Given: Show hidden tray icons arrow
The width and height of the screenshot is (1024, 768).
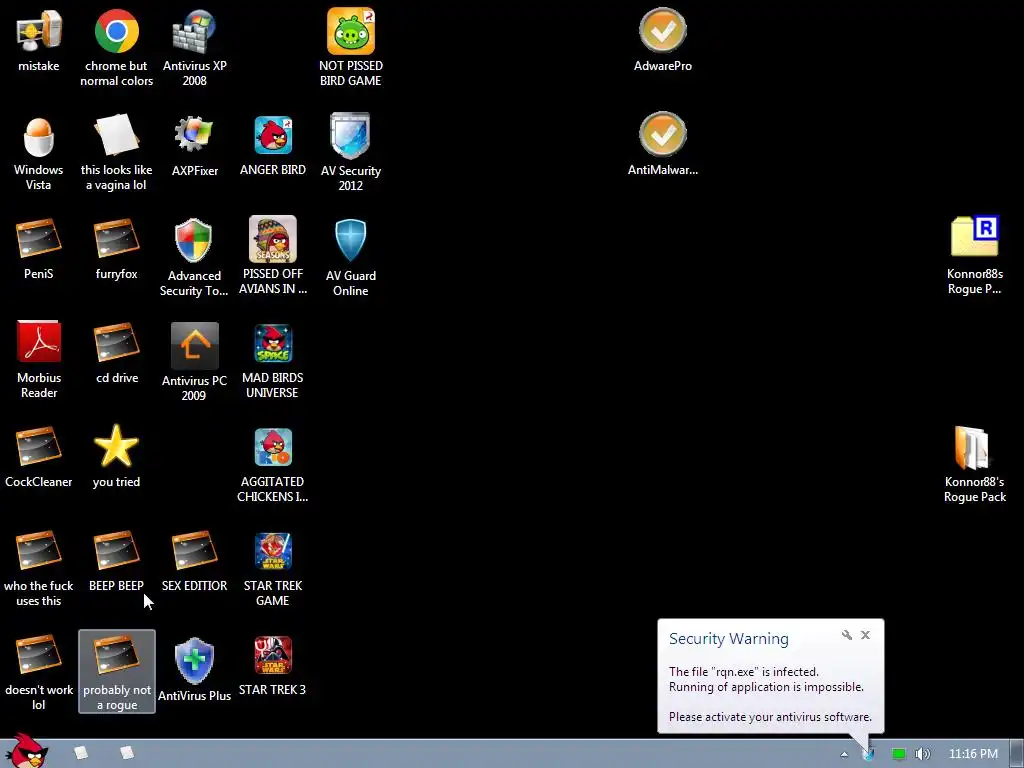Looking at the screenshot, I should 844,754.
